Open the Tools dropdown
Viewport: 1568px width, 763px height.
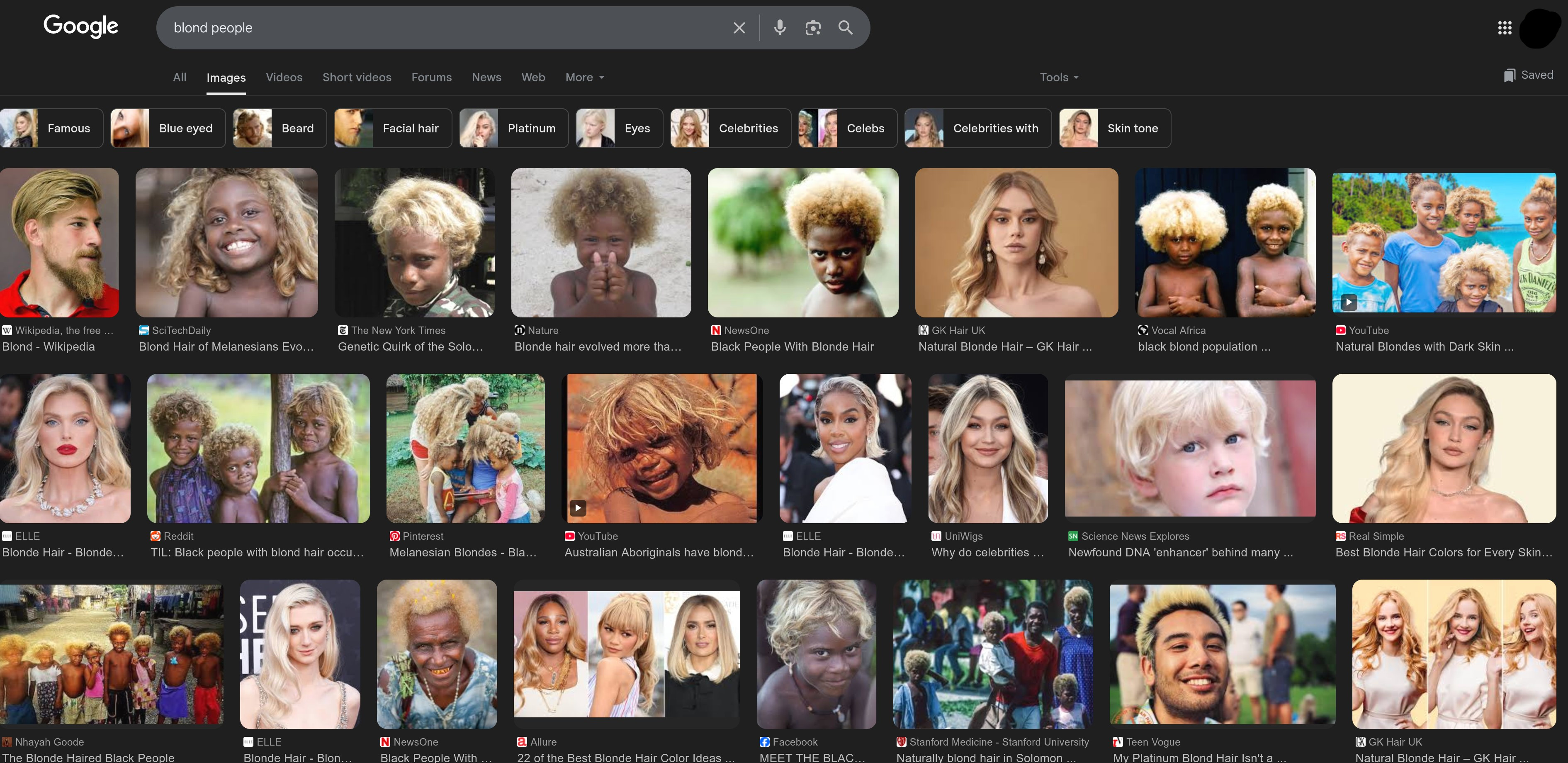tap(1059, 77)
